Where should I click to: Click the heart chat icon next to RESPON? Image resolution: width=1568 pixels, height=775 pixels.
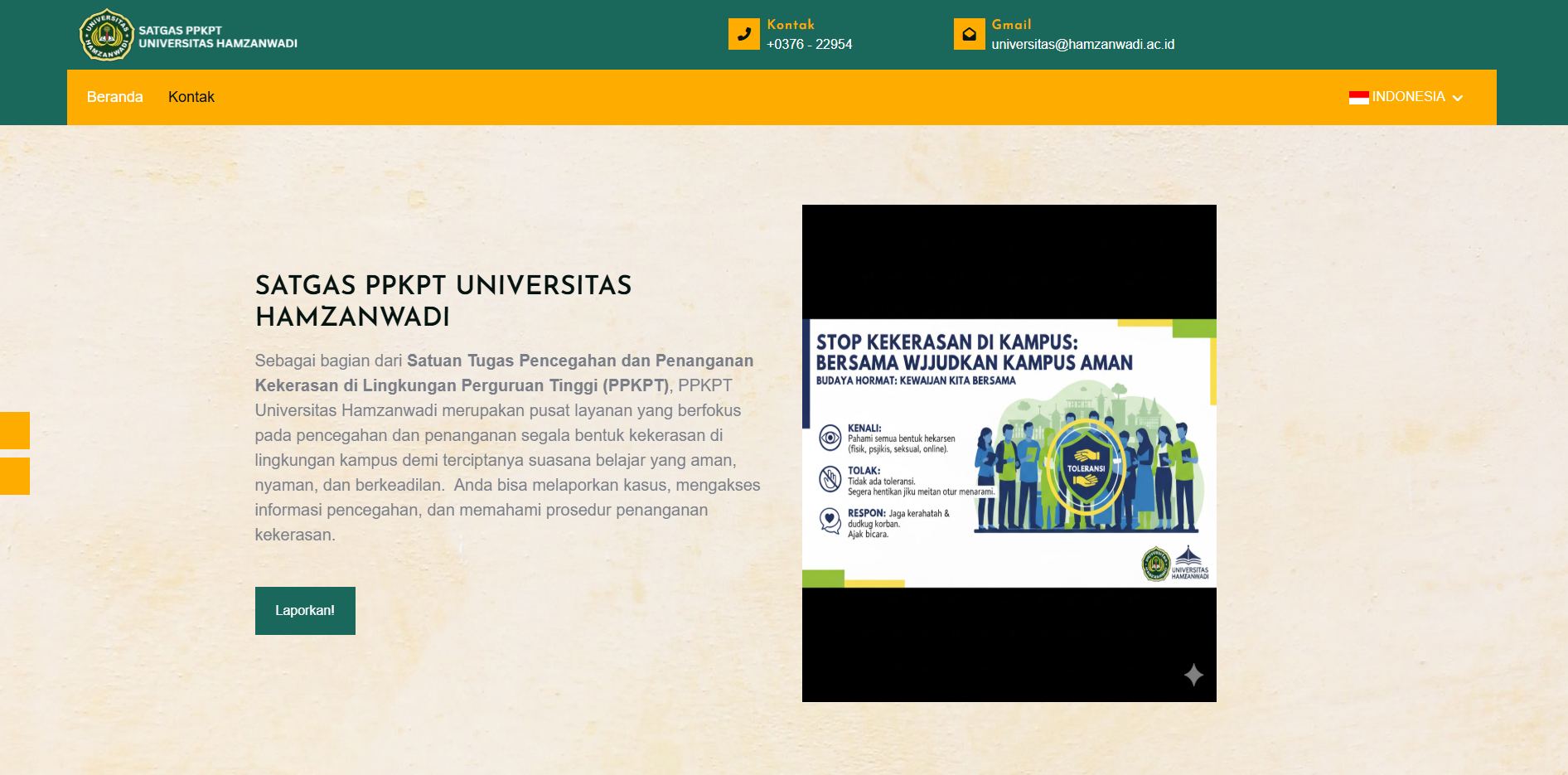830,521
